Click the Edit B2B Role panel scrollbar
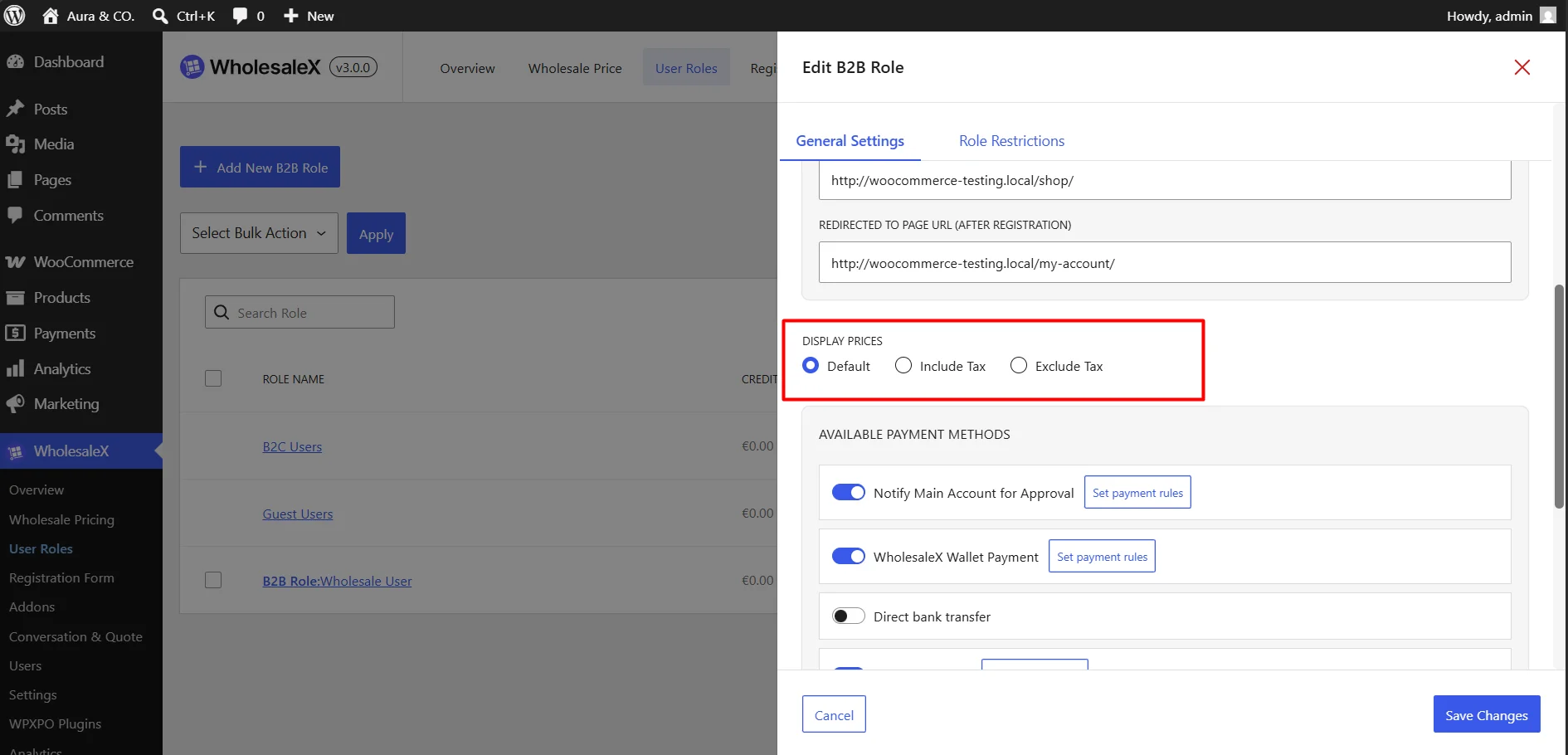 [x=1559, y=397]
